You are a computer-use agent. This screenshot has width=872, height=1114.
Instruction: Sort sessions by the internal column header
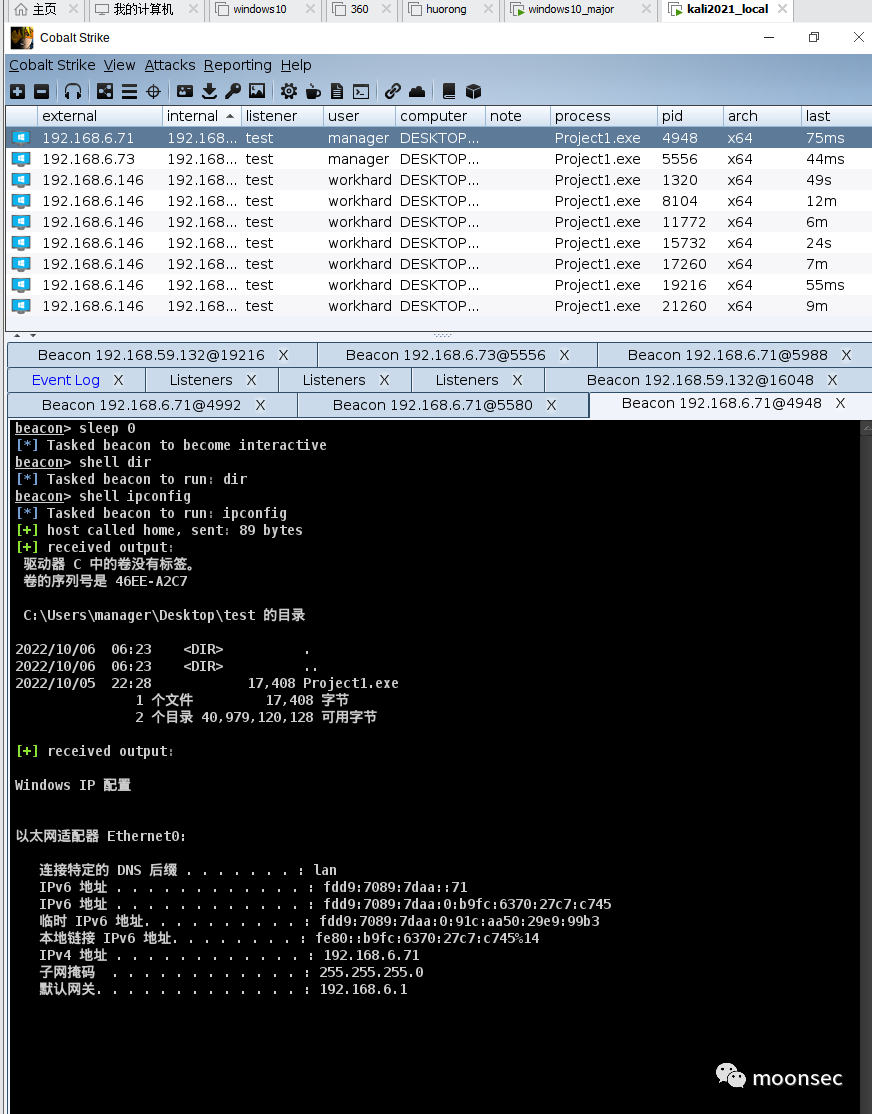coord(202,116)
